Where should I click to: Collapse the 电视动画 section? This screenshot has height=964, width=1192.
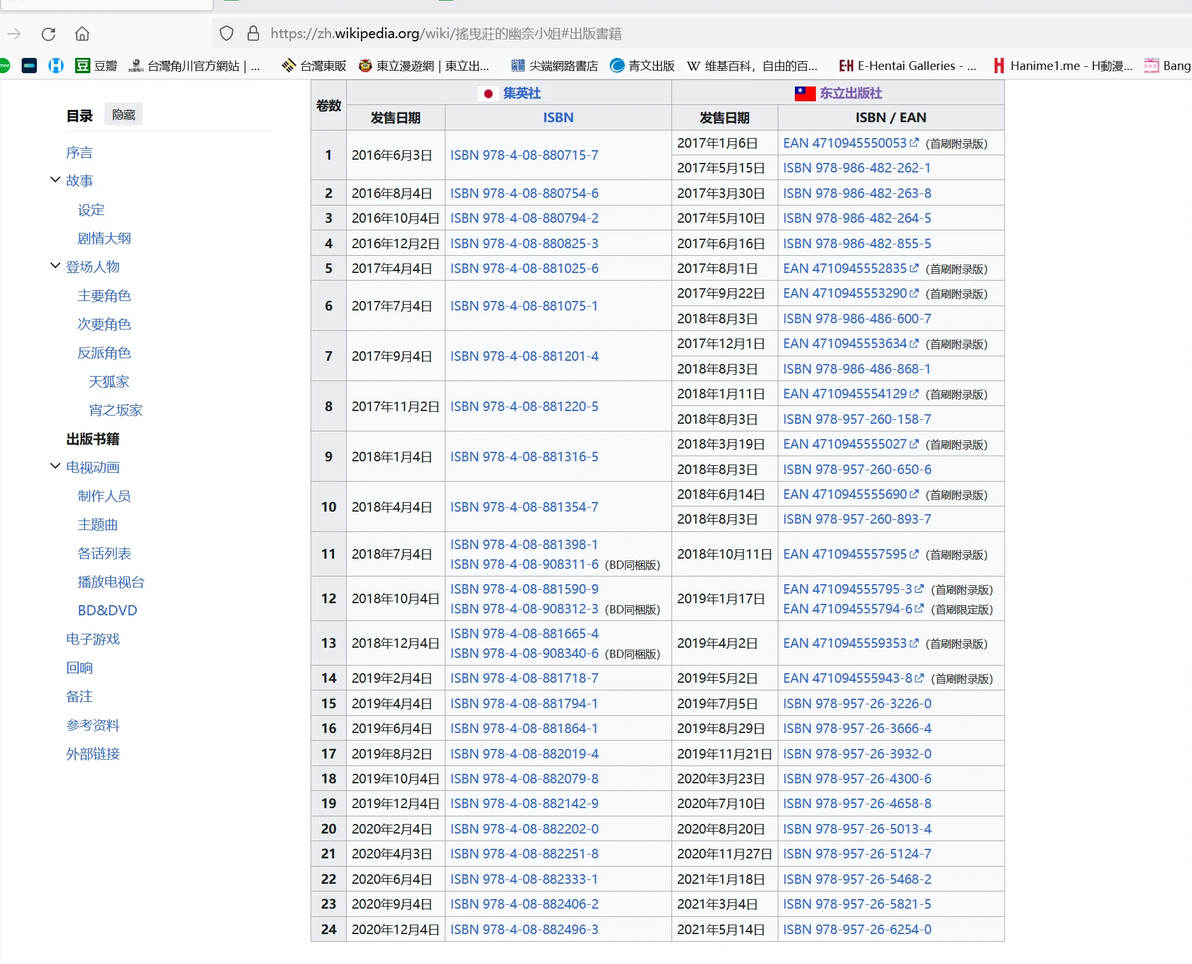(x=55, y=467)
